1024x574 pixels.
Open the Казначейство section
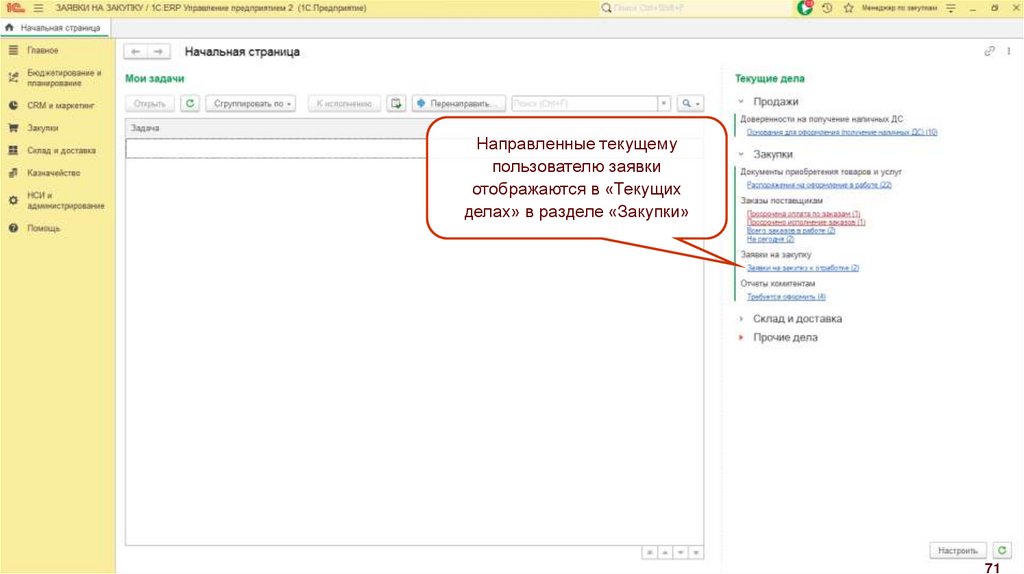click(54, 173)
